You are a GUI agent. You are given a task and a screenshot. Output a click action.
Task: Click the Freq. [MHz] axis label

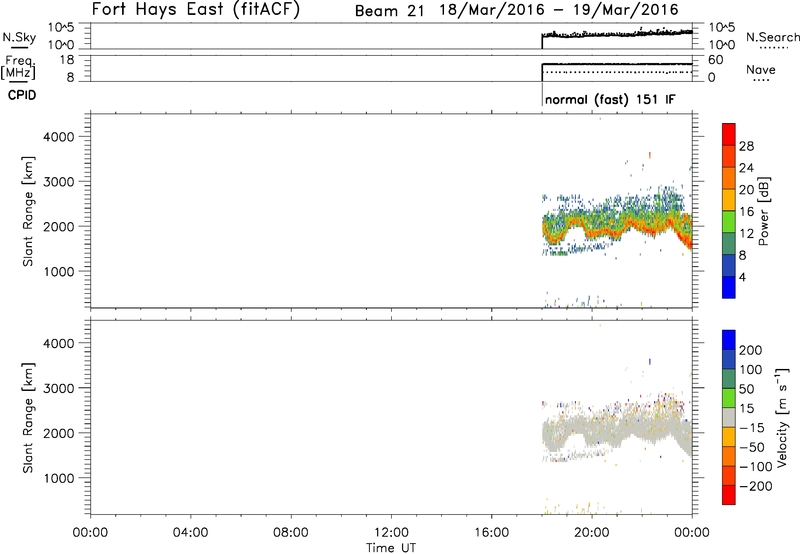coord(19,68)
